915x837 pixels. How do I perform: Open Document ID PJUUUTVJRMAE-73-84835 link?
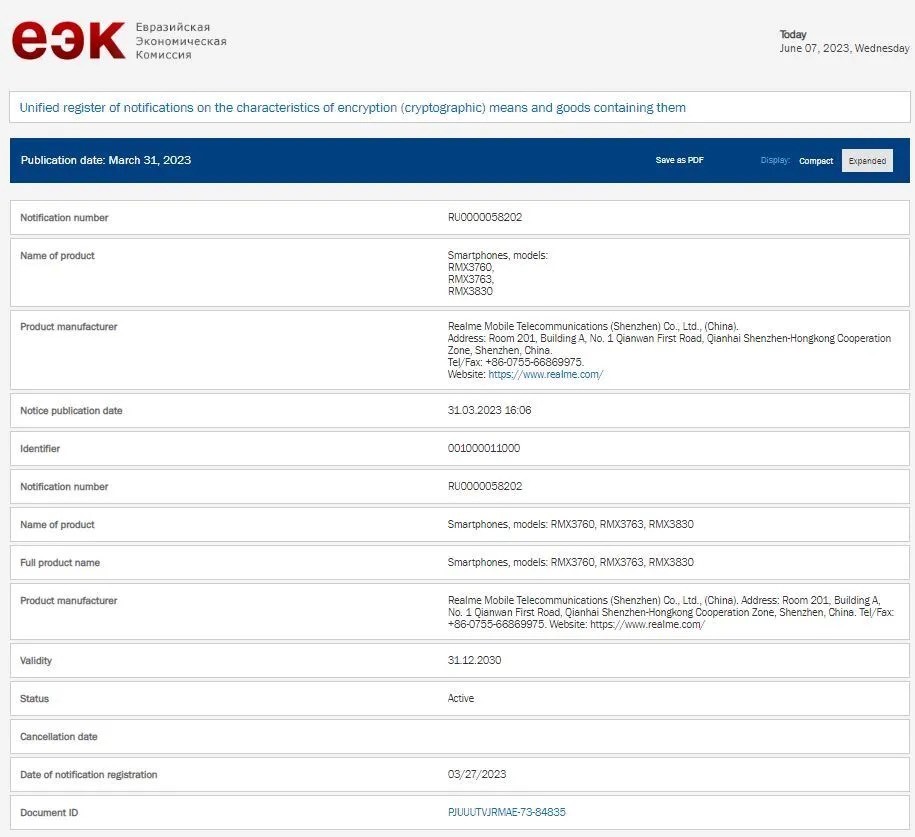[506, 812]
